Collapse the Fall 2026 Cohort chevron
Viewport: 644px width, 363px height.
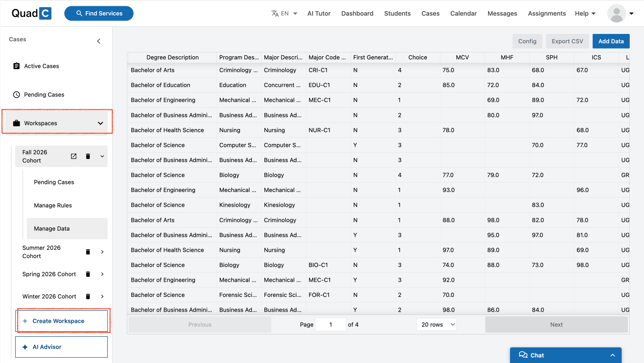(102, 156)
